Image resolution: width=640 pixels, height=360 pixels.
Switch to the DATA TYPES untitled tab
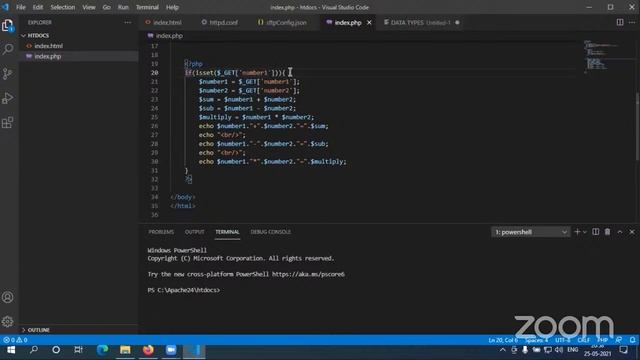tap(420, 22)
